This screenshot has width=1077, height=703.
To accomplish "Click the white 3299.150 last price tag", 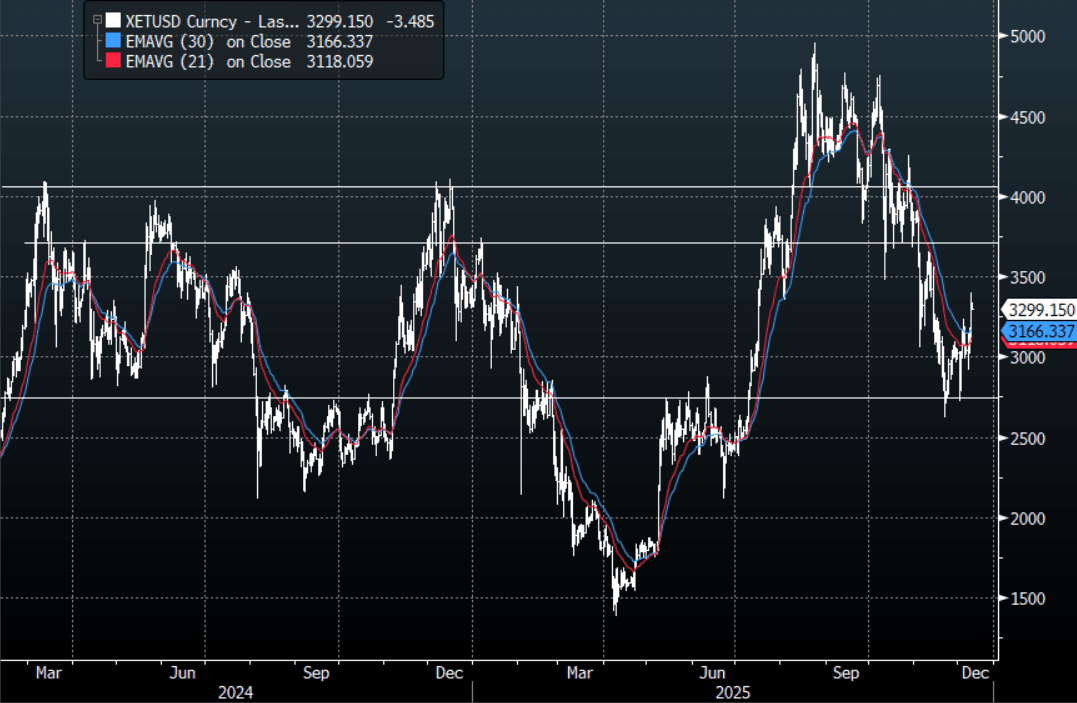I will pos(1040,310).
